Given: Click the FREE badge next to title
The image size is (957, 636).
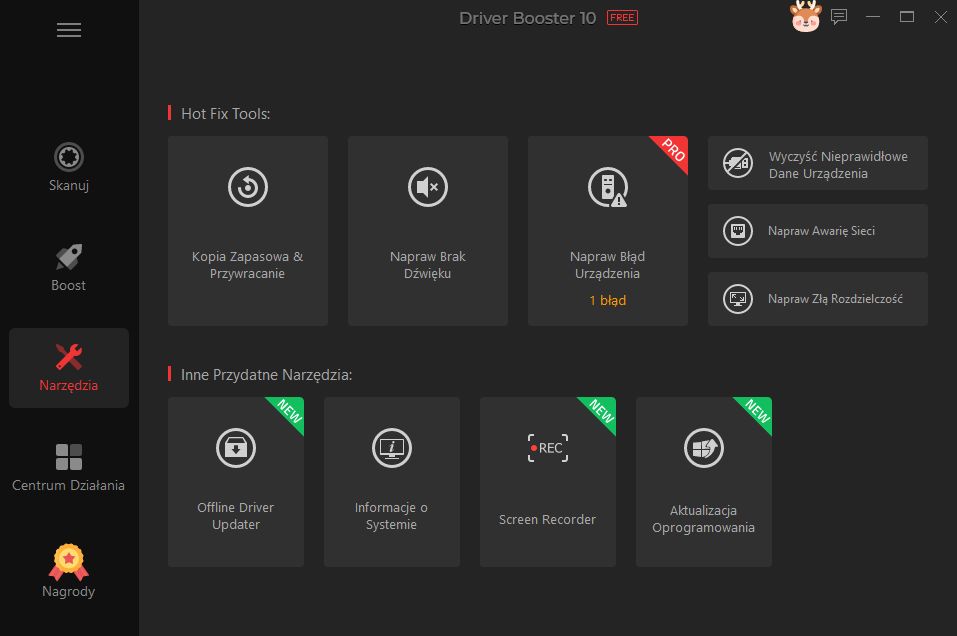Looking at the screenshot, I should pyautogui.click(x=621, y=17).
